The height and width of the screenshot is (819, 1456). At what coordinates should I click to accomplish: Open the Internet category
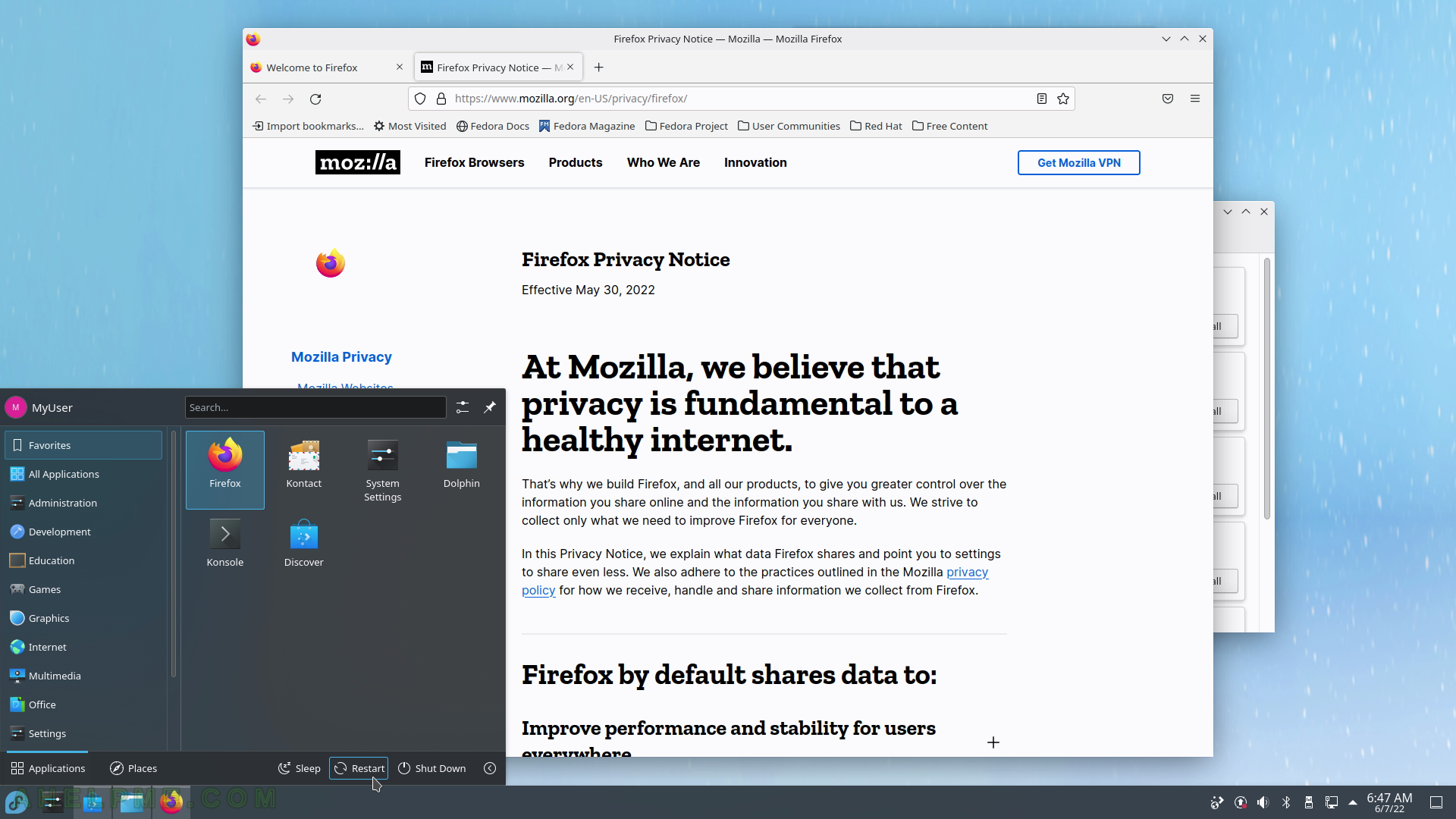pyautogui.click(x=83, y=647)
